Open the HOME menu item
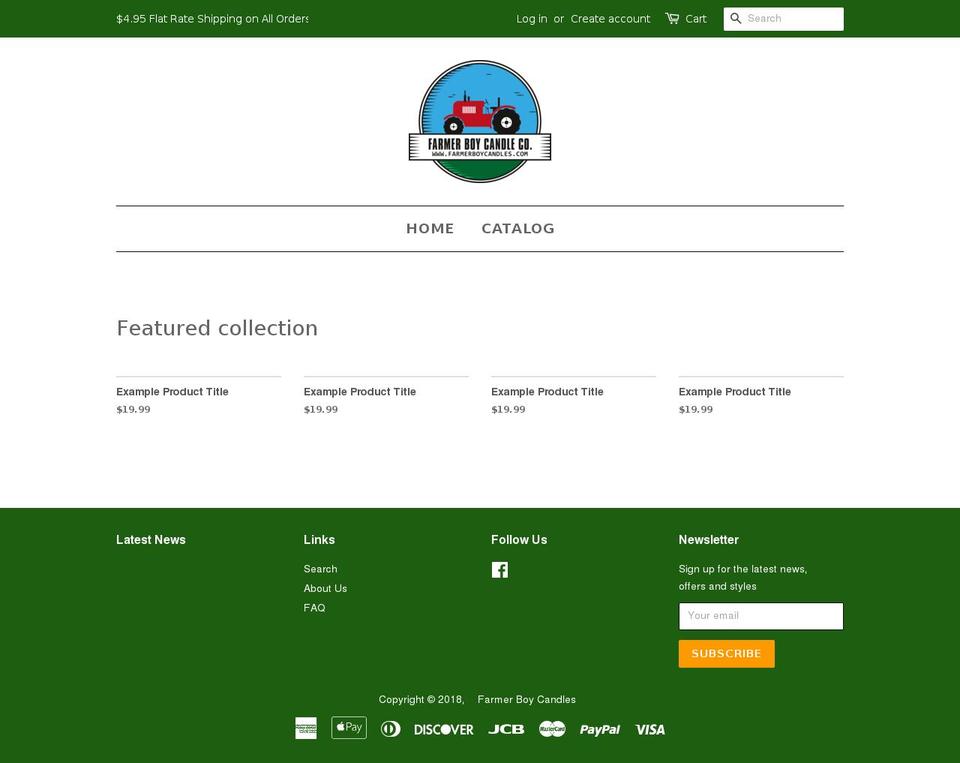Image resolution: width=960 pixels, height=763 pixels. click(430, 228)
